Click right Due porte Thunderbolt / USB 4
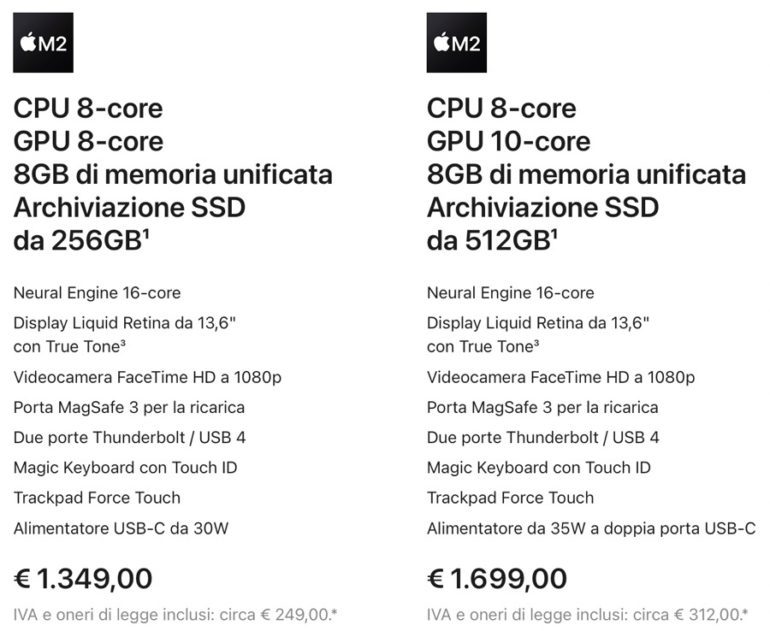The image size is (770, 631). pos(543,438)
